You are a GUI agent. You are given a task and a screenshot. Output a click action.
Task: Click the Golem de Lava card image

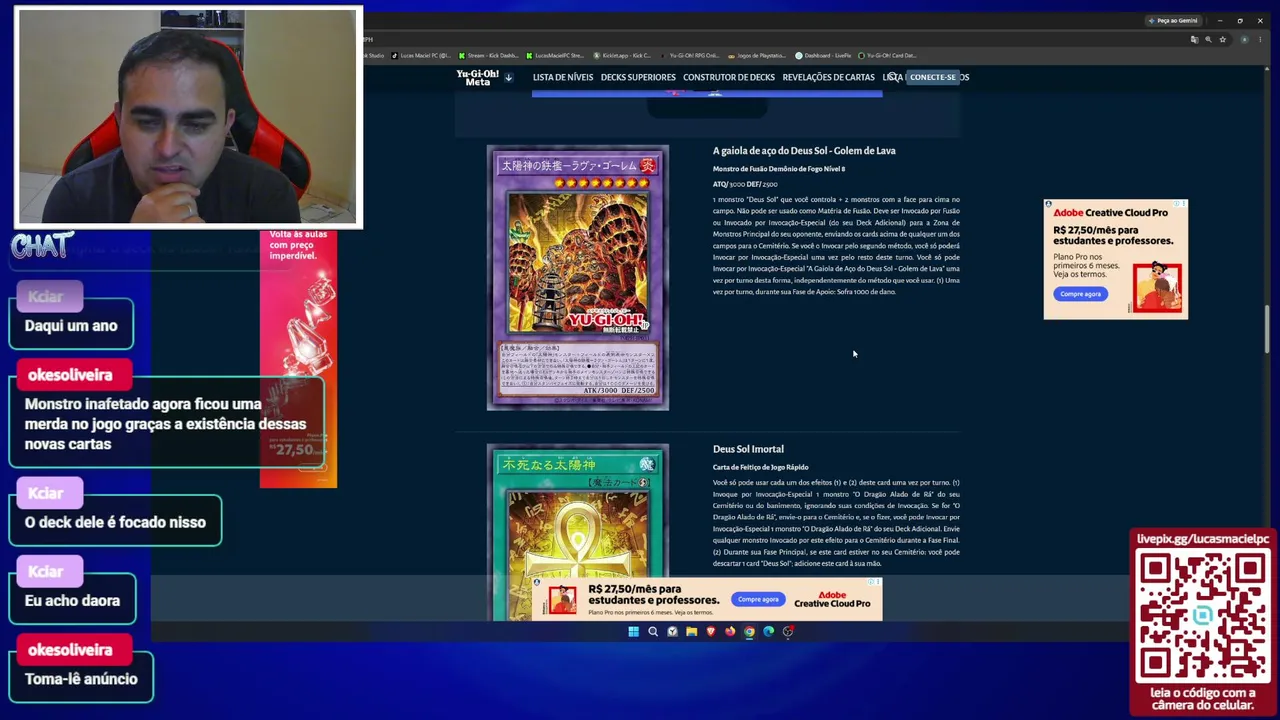[x=578, y=278]
